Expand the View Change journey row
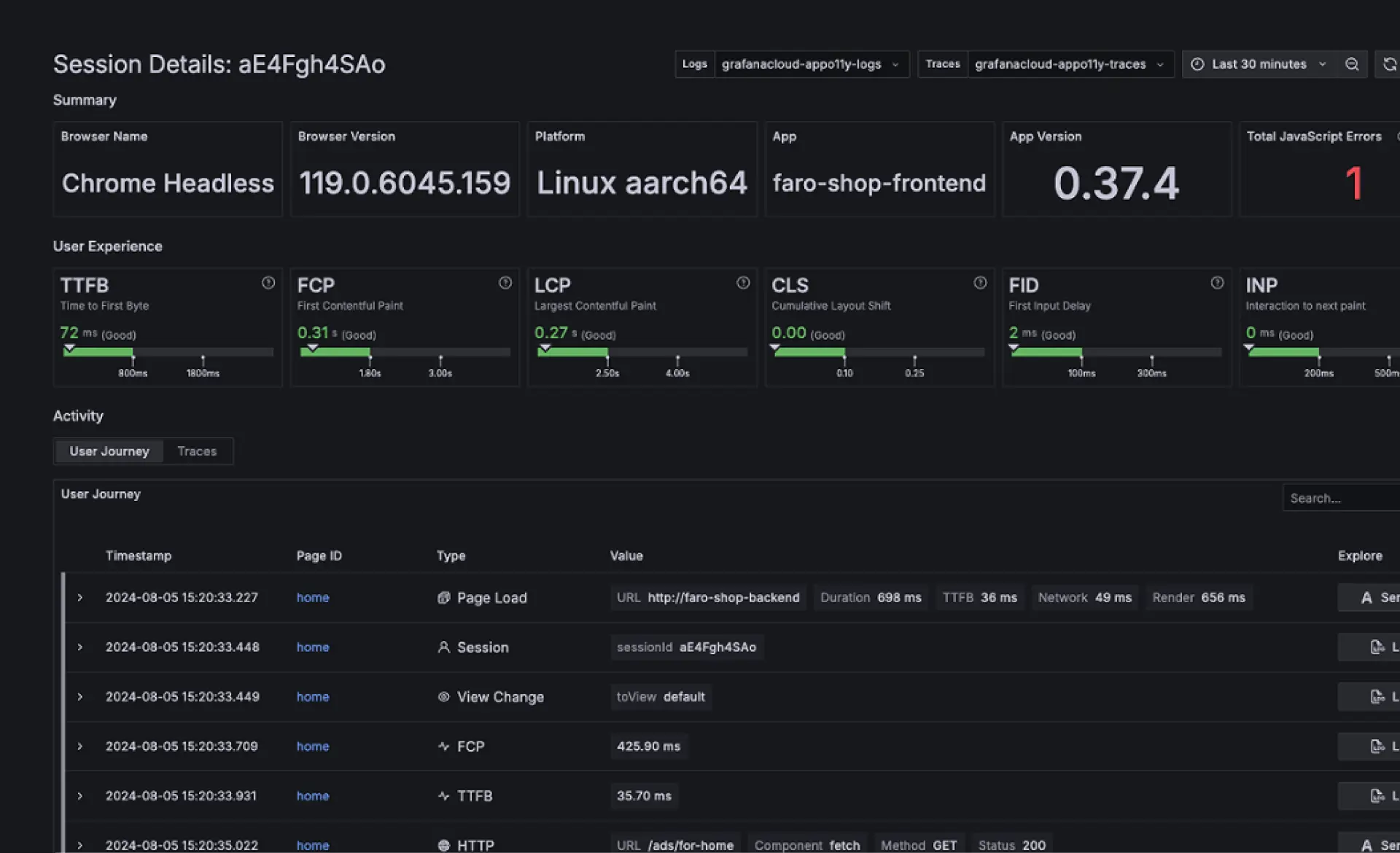The width and height of the screenshot is (1400, 853). click(x=80, y=697)
